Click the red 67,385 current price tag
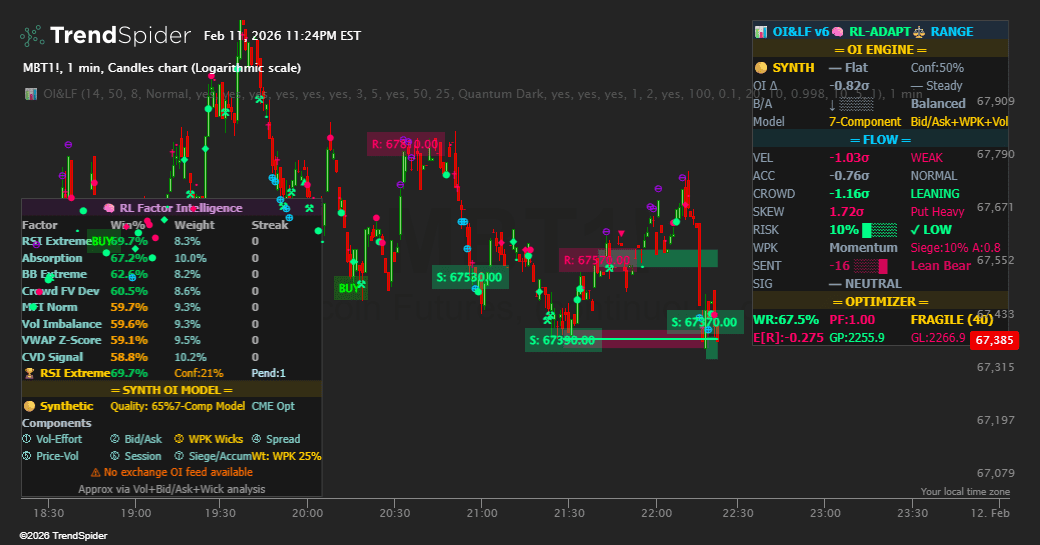The width and height of the screenshot is (1040, 545). 994,340
